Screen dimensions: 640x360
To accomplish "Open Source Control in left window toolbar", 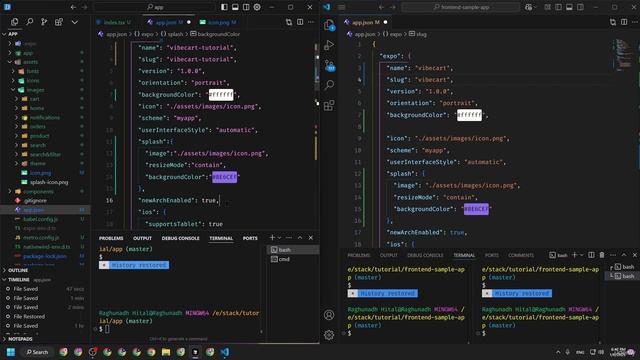I will click(x=44, y=22).
